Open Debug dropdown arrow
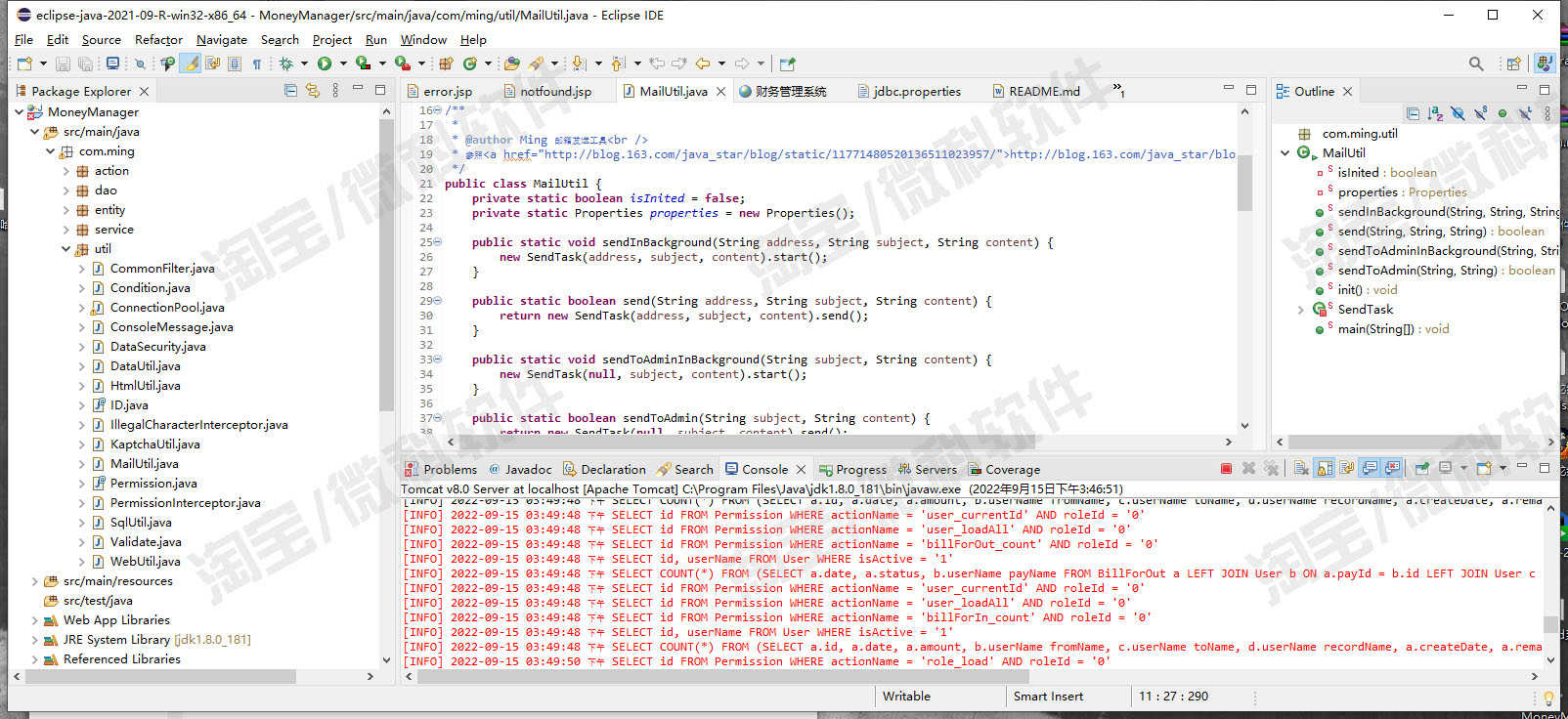 tap(304, 63)
